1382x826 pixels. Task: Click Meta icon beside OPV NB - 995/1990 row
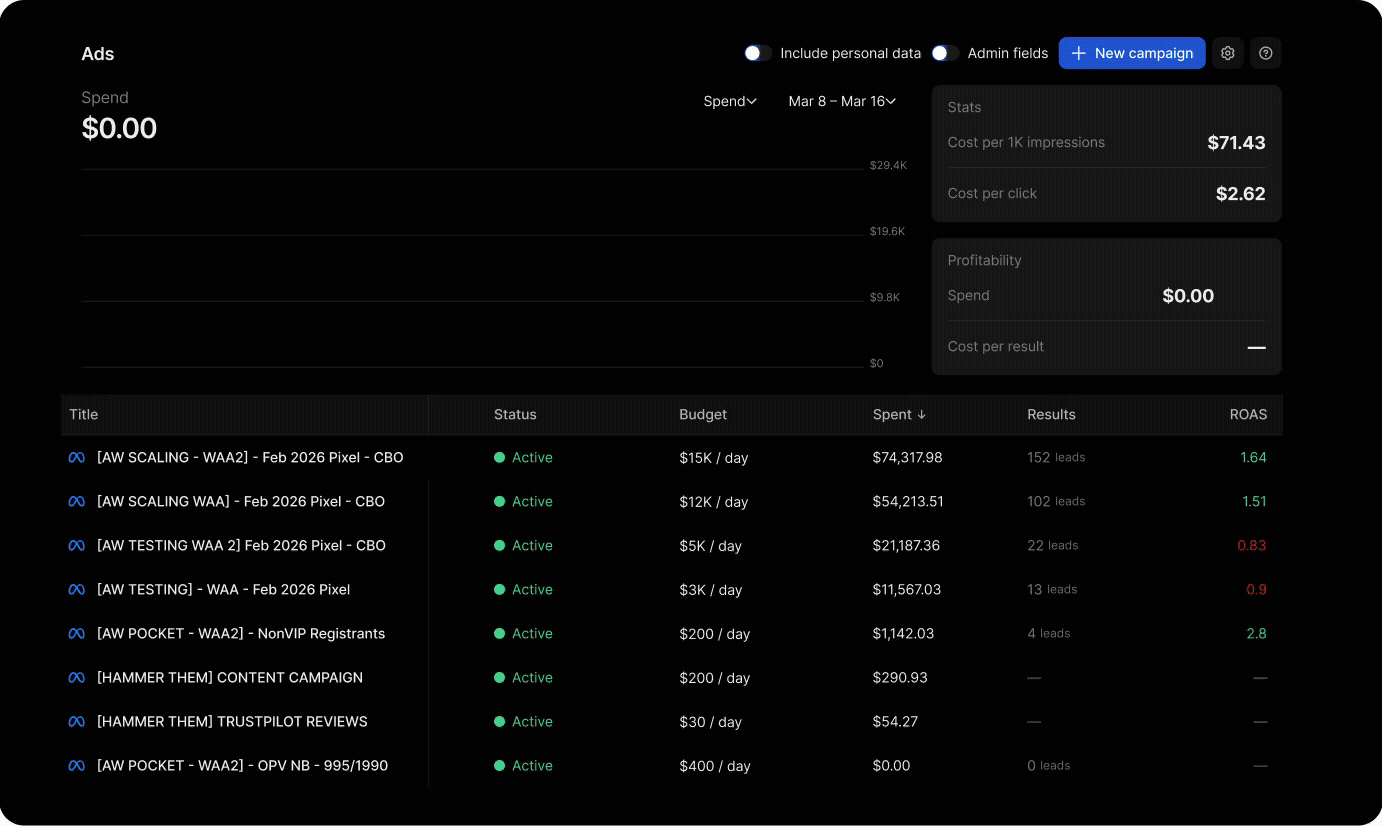coord(76,765)
